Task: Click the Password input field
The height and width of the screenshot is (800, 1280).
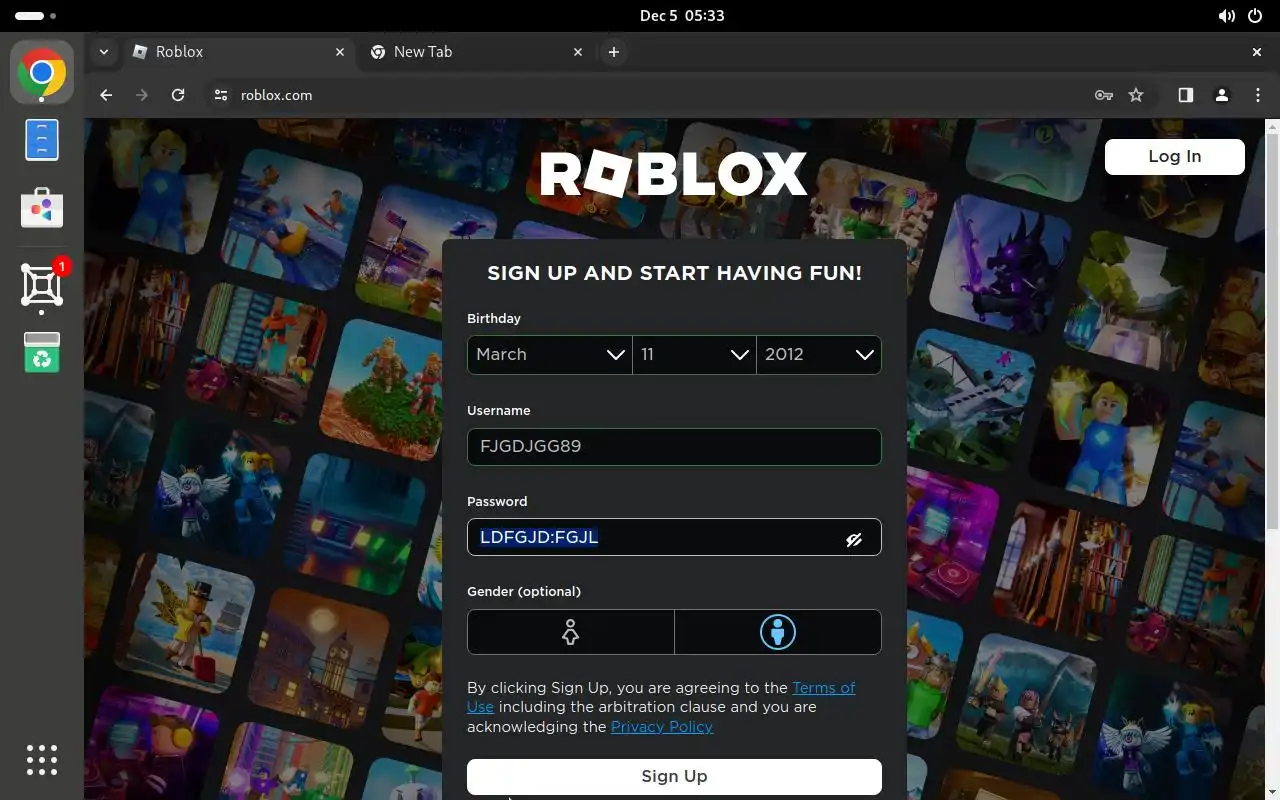Action: pyautogui.click(x=674, y=537)
